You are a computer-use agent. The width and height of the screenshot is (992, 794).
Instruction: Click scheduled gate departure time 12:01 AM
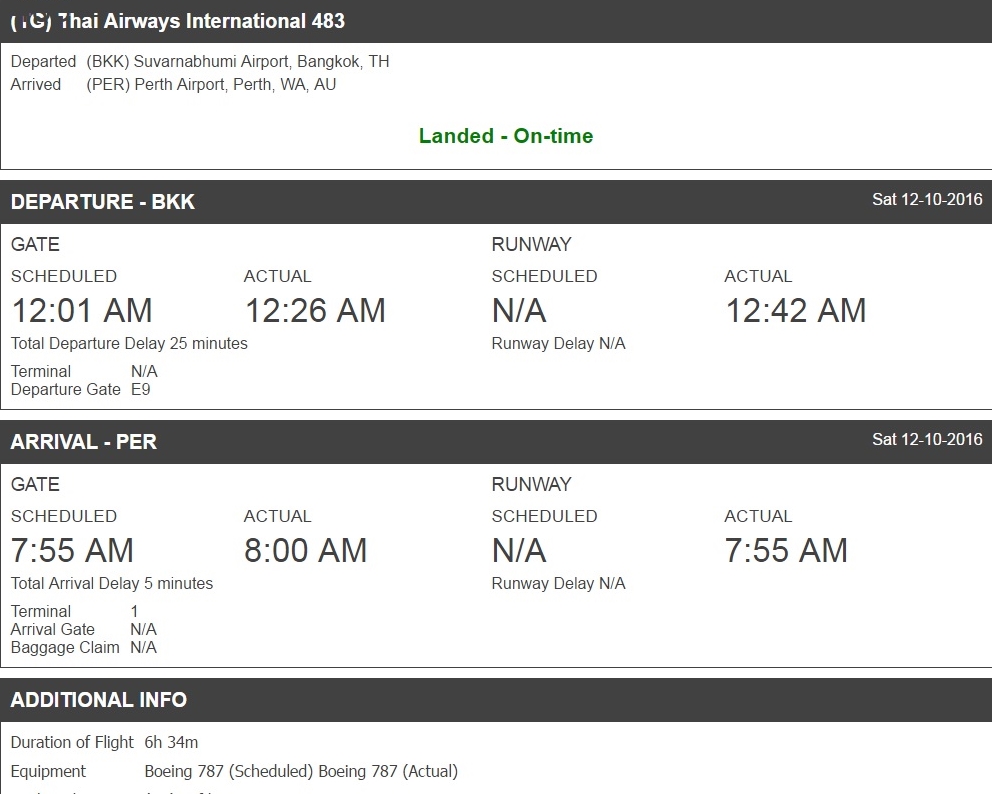pos(82,310)
